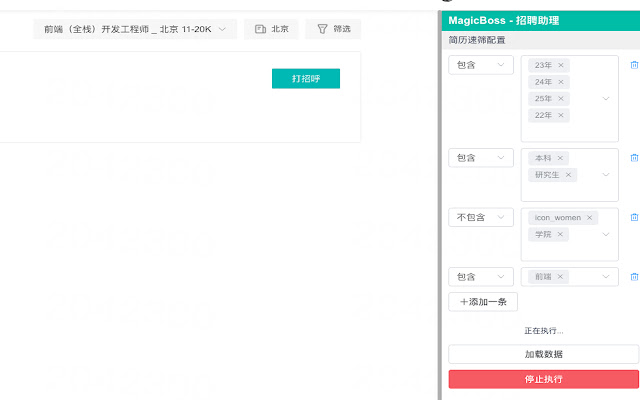
Task: Remove the 24年 tag
Action: [x=561, y=82]
